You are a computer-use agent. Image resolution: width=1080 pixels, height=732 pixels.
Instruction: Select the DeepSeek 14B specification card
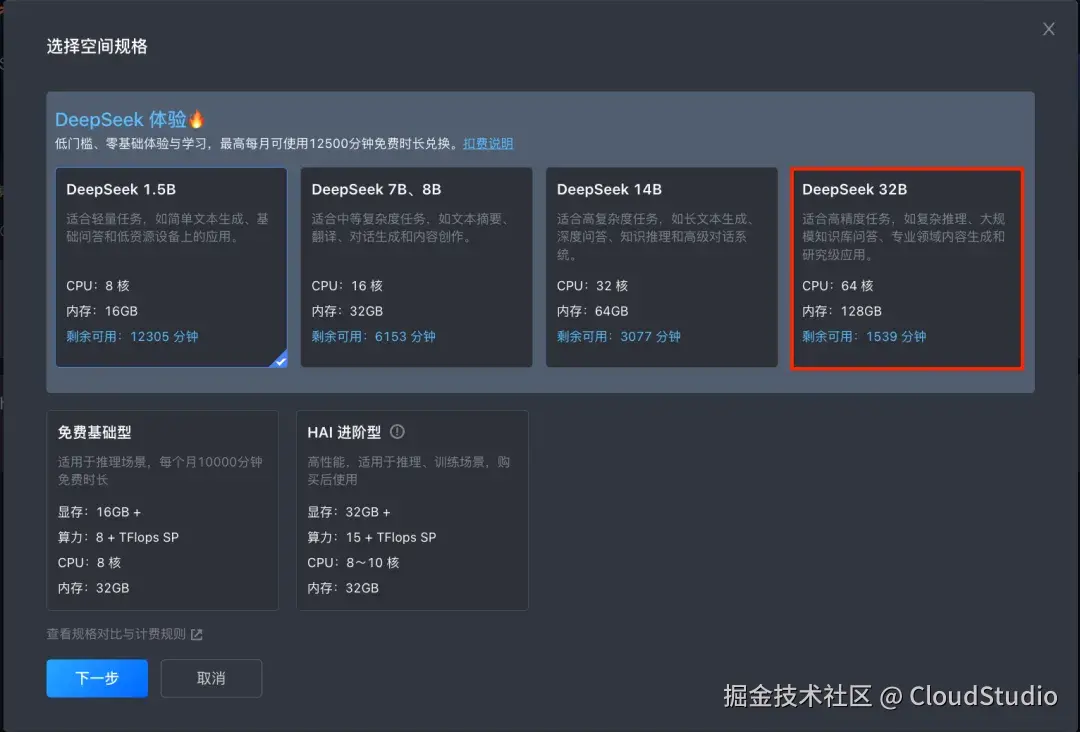[661, 267]
